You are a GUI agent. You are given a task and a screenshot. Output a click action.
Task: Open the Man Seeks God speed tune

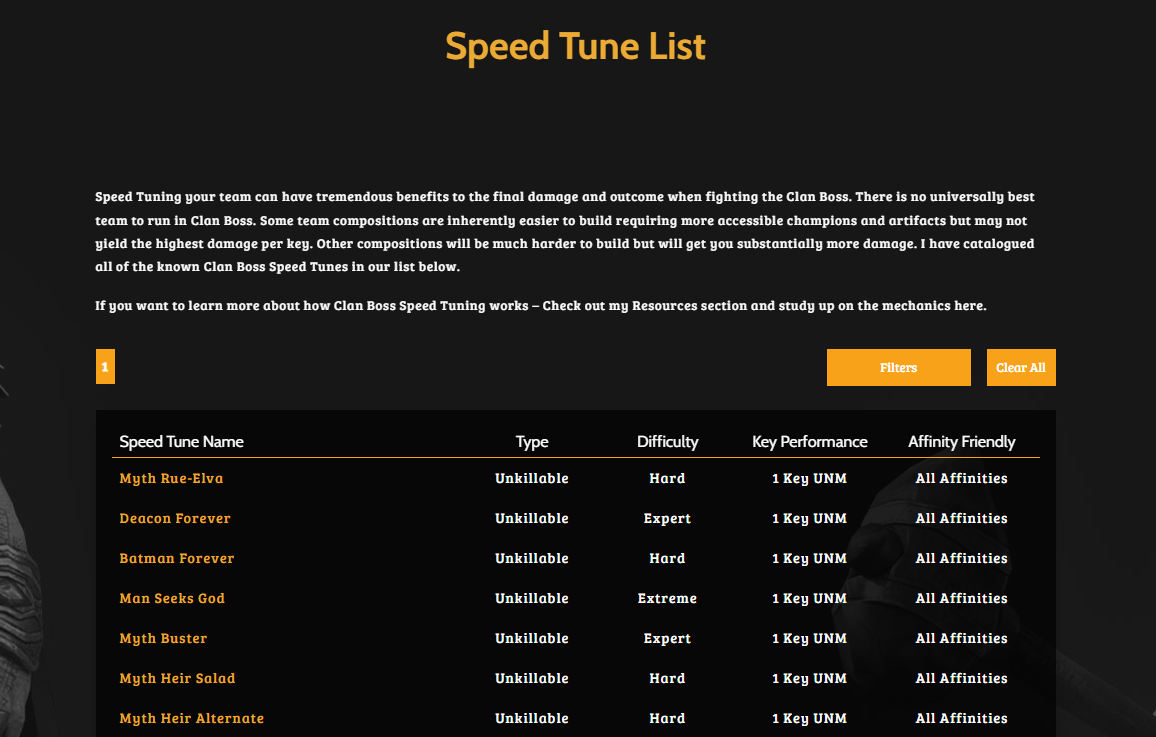coord(172,598)
